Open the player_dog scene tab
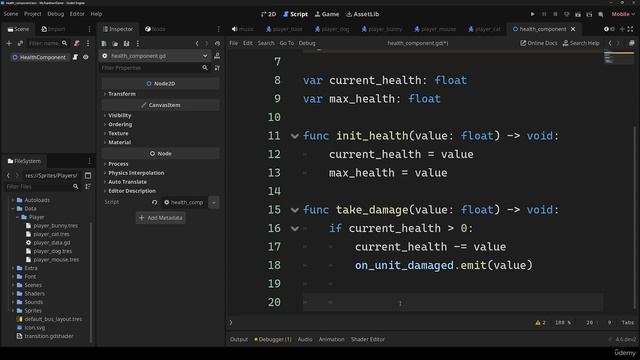 click(x=332, y=29)
